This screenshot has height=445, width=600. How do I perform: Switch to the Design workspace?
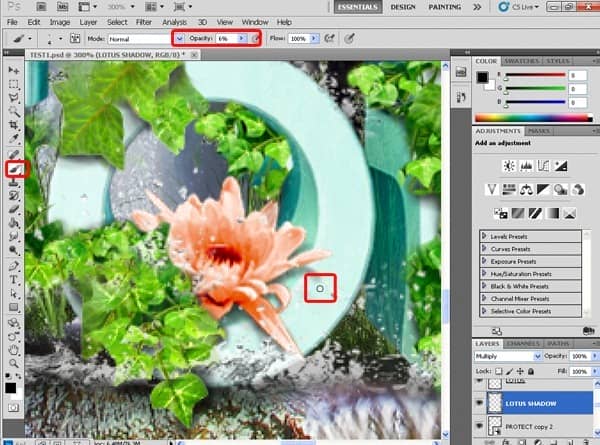(403, 7)
